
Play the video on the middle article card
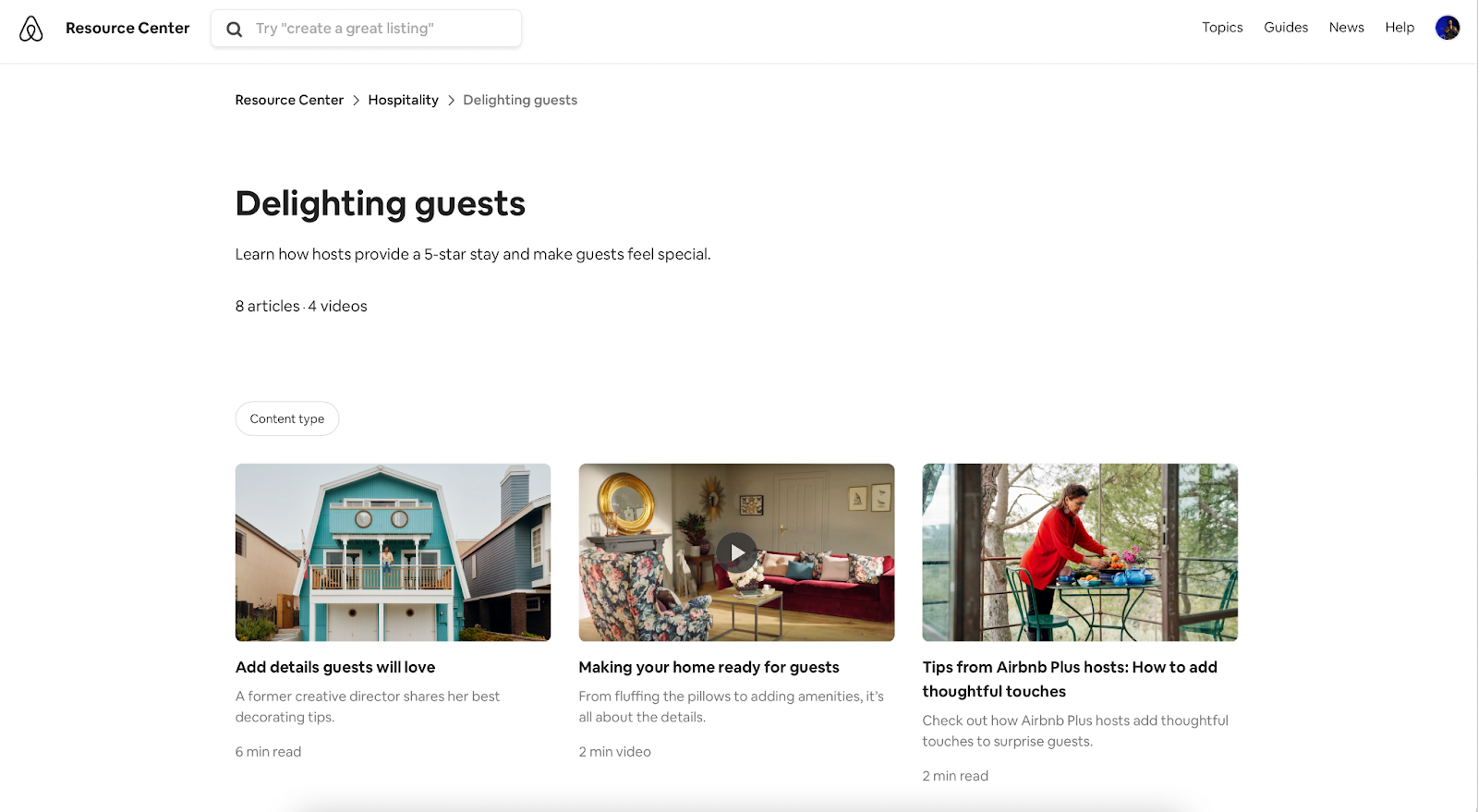tap(735, 552)
